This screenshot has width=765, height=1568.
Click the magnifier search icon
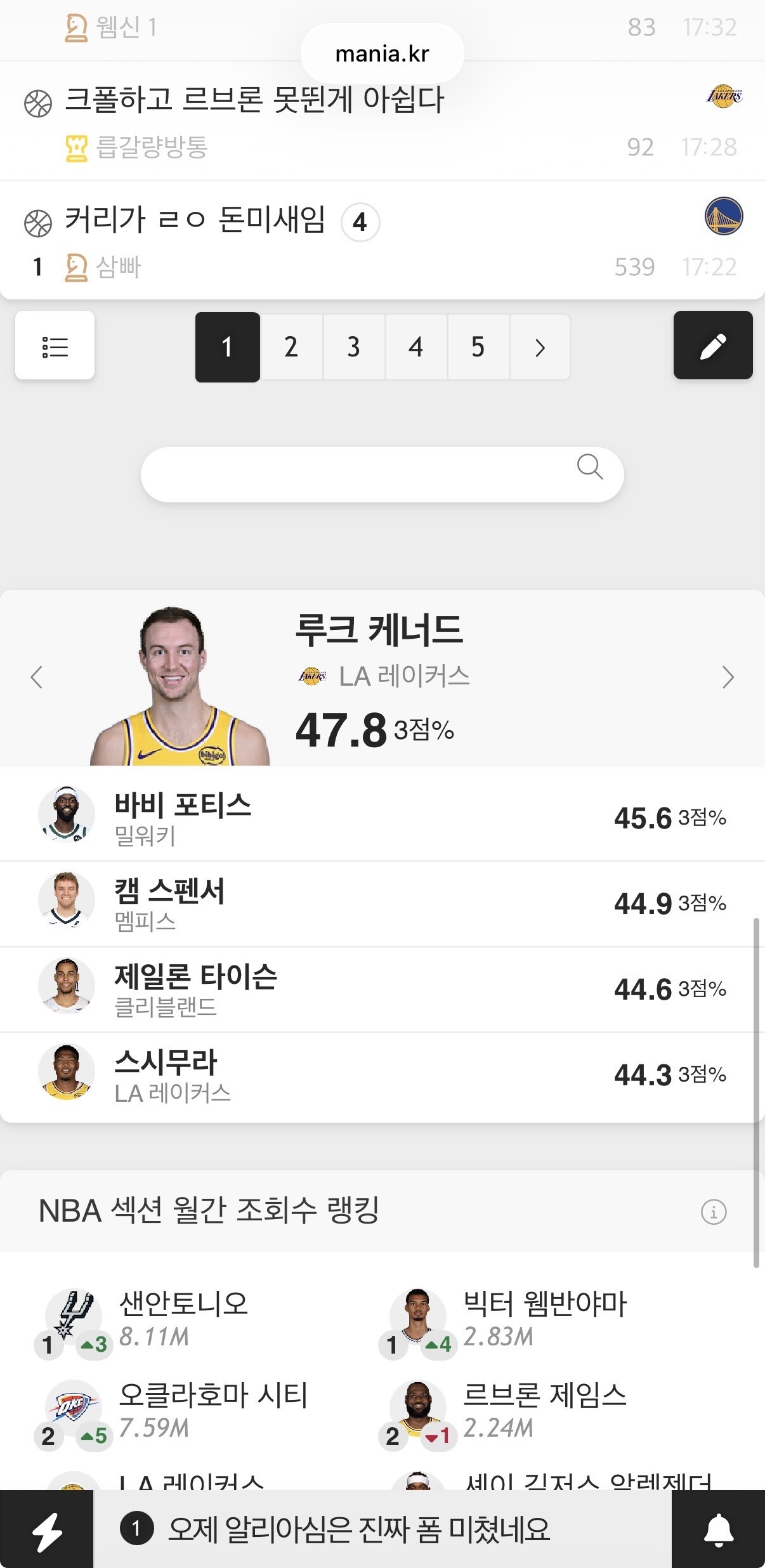(590, 467)
